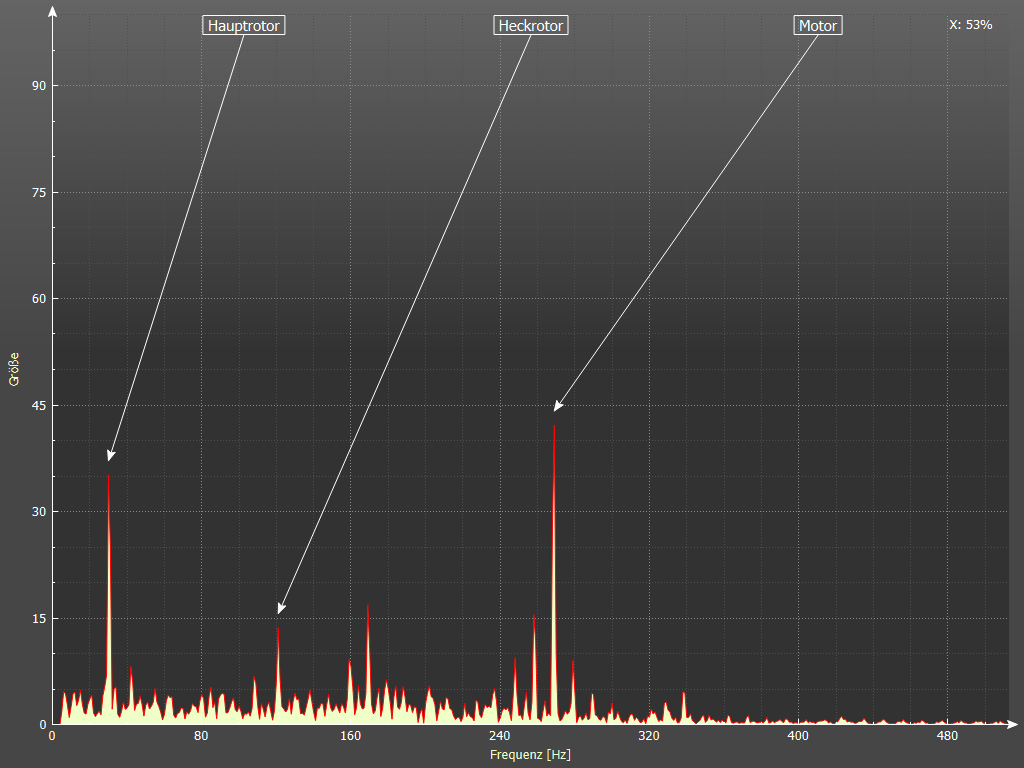Image resolution: width=1024 pixels, height=768 pixels.
Task: Click the Größe vertical axis title
Action: pos(14,369)
